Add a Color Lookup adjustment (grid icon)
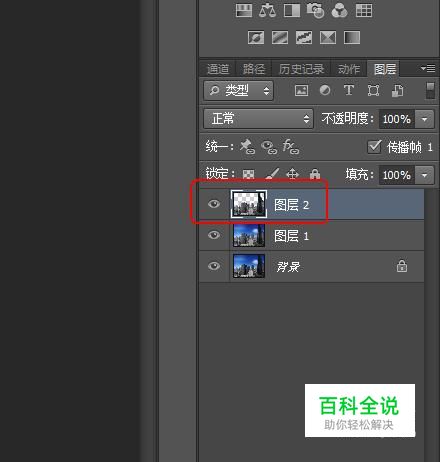Screen dimensions: 440x462 pyautogui.click(x=364, y=10)
